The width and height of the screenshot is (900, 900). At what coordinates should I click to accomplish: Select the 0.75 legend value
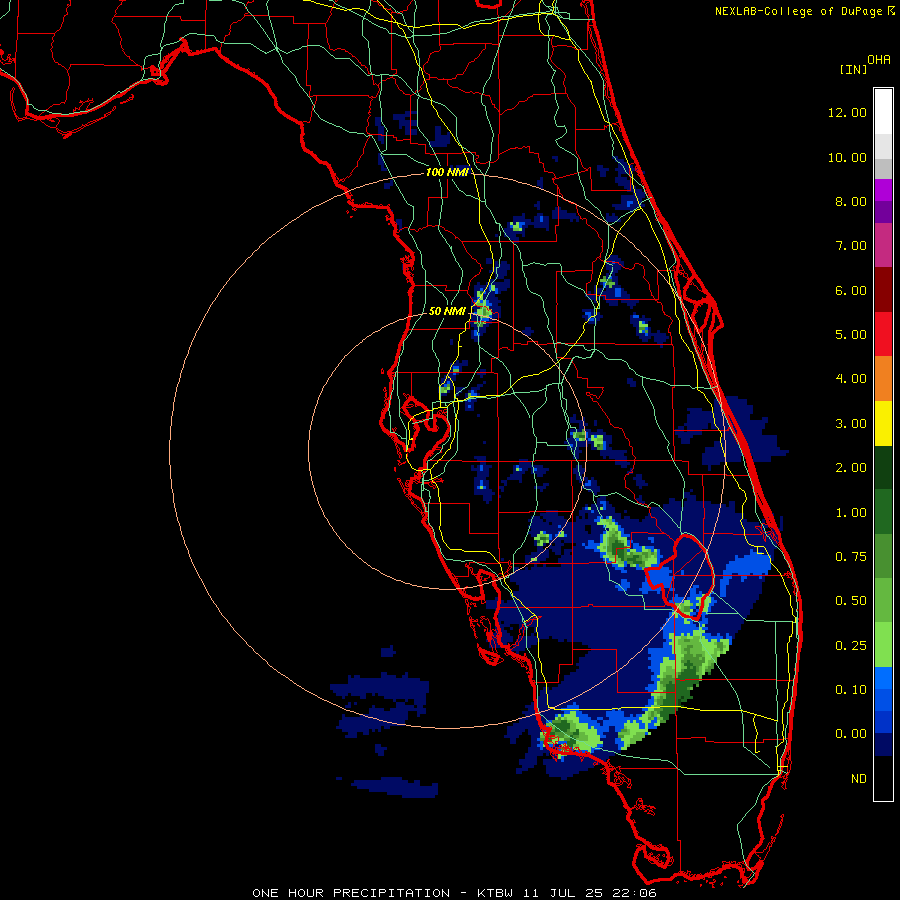(x=851, y=557)
